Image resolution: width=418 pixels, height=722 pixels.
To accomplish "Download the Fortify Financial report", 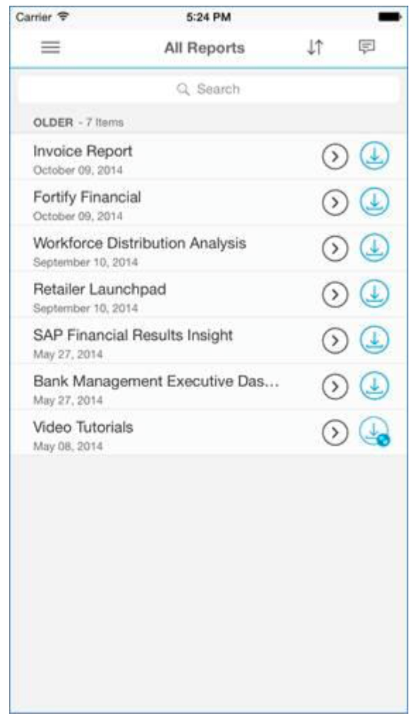I will 374,202.
